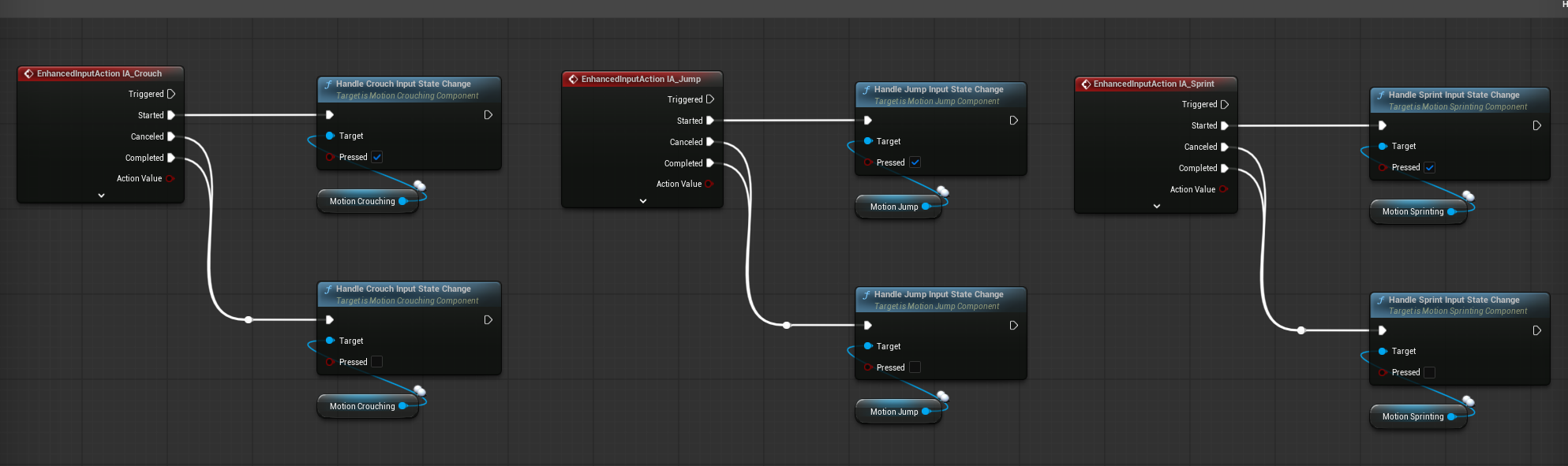Image resolution: width=1568 pixels, height=466 pixels.
Task: Click exec input pin of checked-Pressed Handle Sprint node
Action: pyautogui.click(x=1383, y=125)
